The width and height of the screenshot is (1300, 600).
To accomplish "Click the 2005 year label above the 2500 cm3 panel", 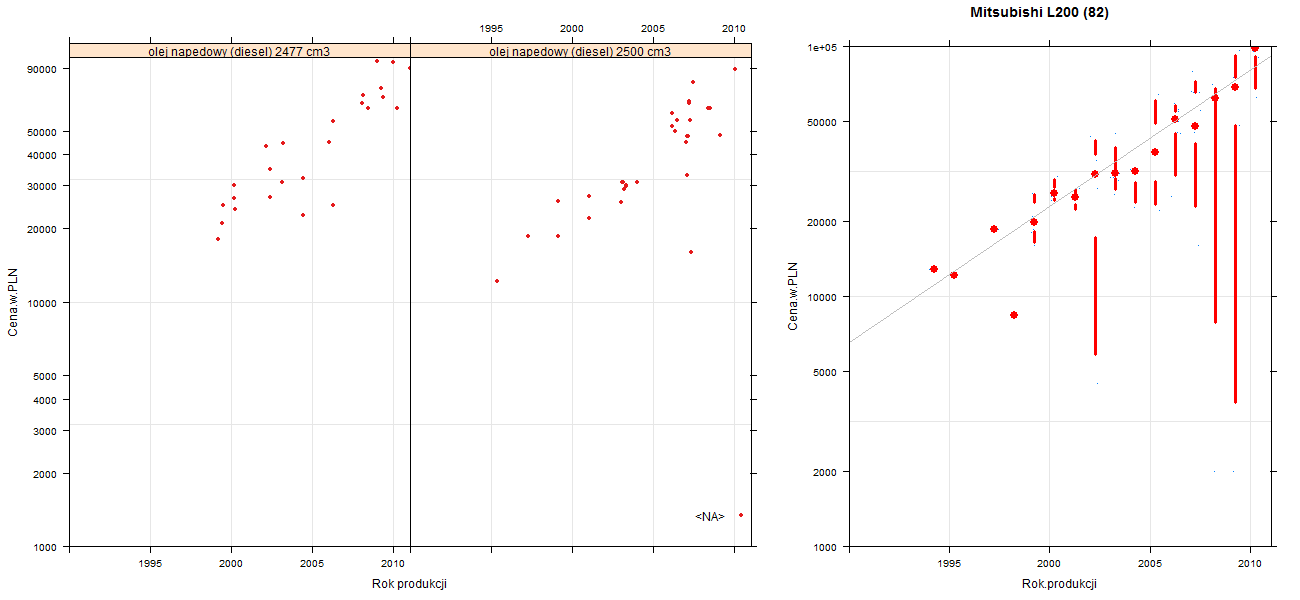I will (653, 28).
